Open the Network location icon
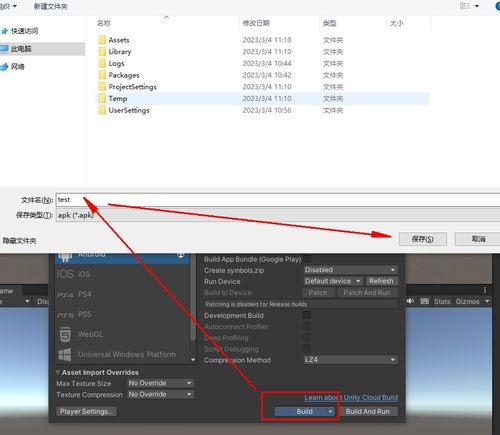 coord(4,67)
